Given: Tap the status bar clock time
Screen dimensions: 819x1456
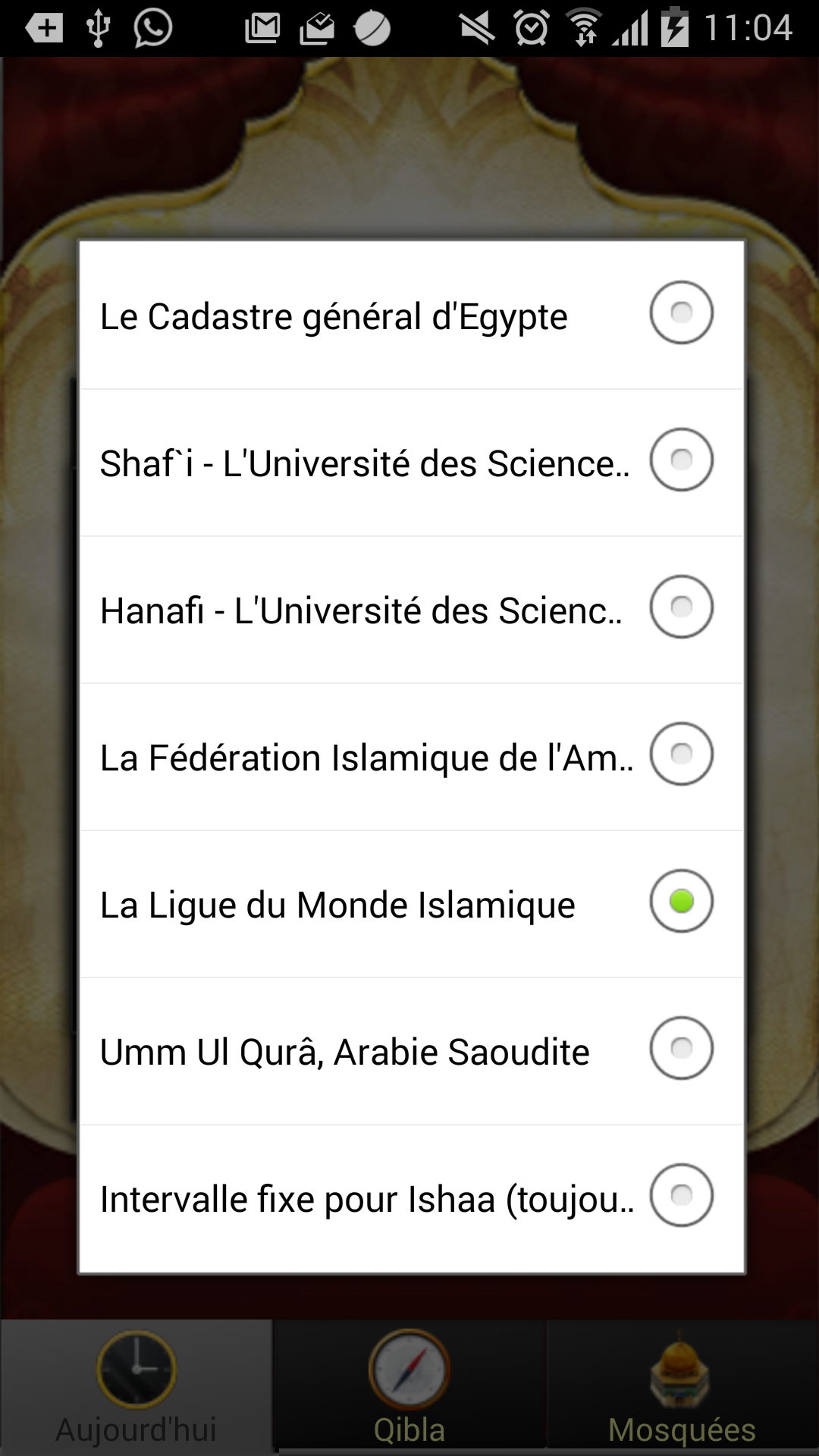Looking at the screenshot, I should 748,29.
